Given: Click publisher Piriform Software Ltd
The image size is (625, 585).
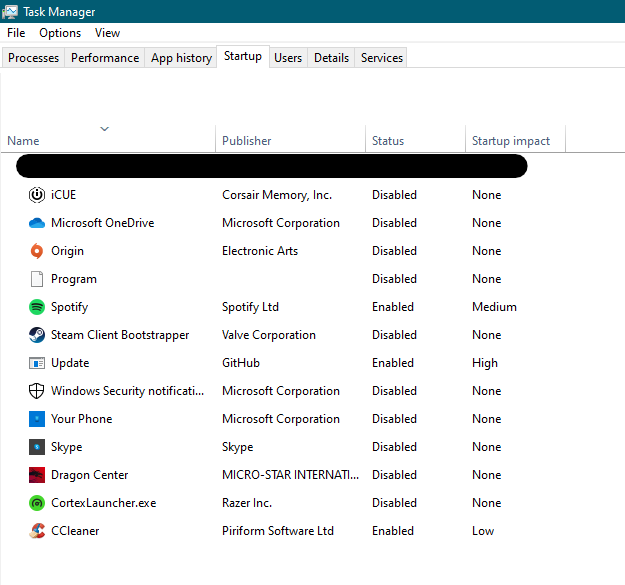Looking at the screenshot, I should (x=278, y=531).
